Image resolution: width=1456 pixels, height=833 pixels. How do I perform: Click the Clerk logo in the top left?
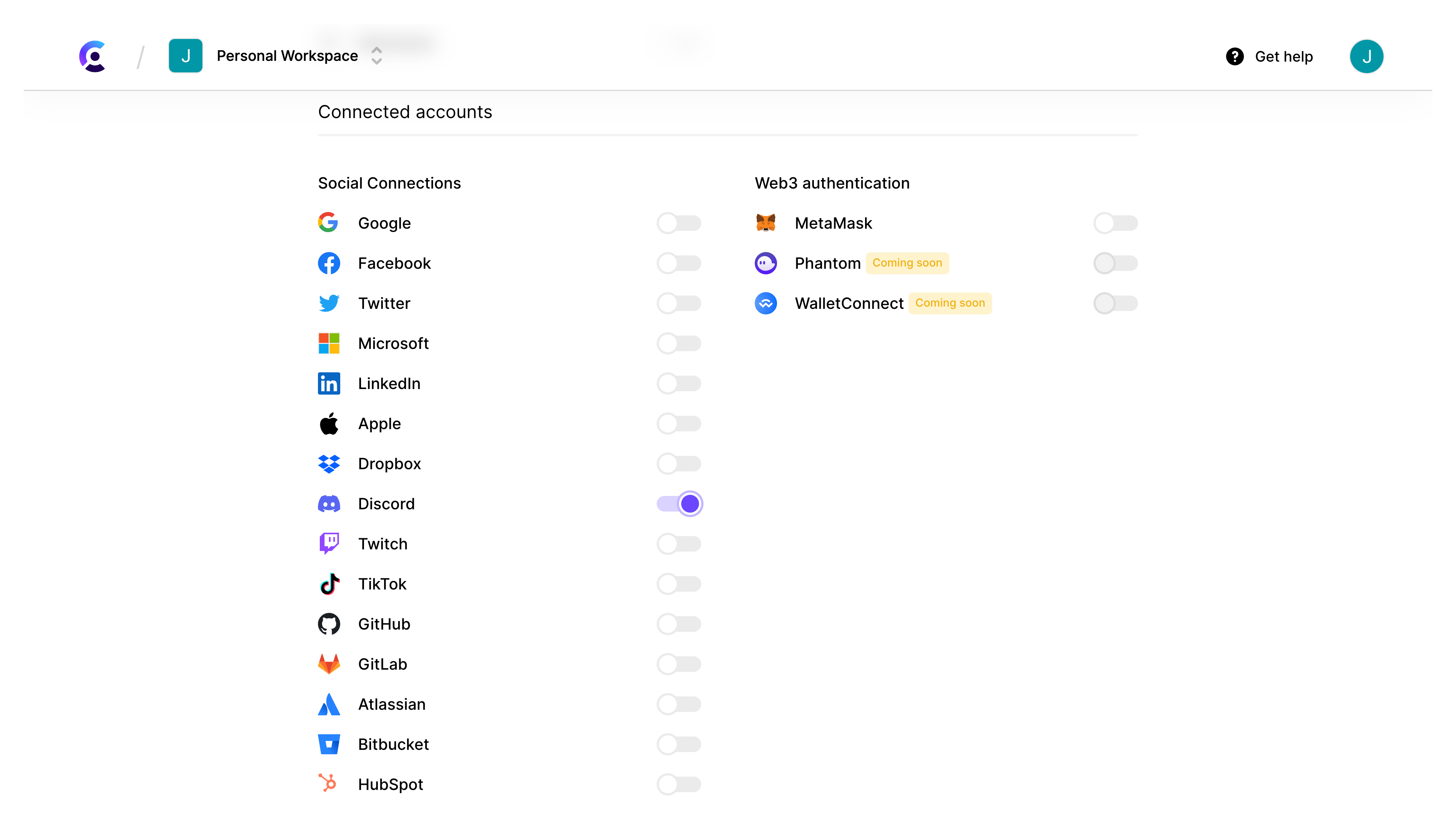coord(93,56)
